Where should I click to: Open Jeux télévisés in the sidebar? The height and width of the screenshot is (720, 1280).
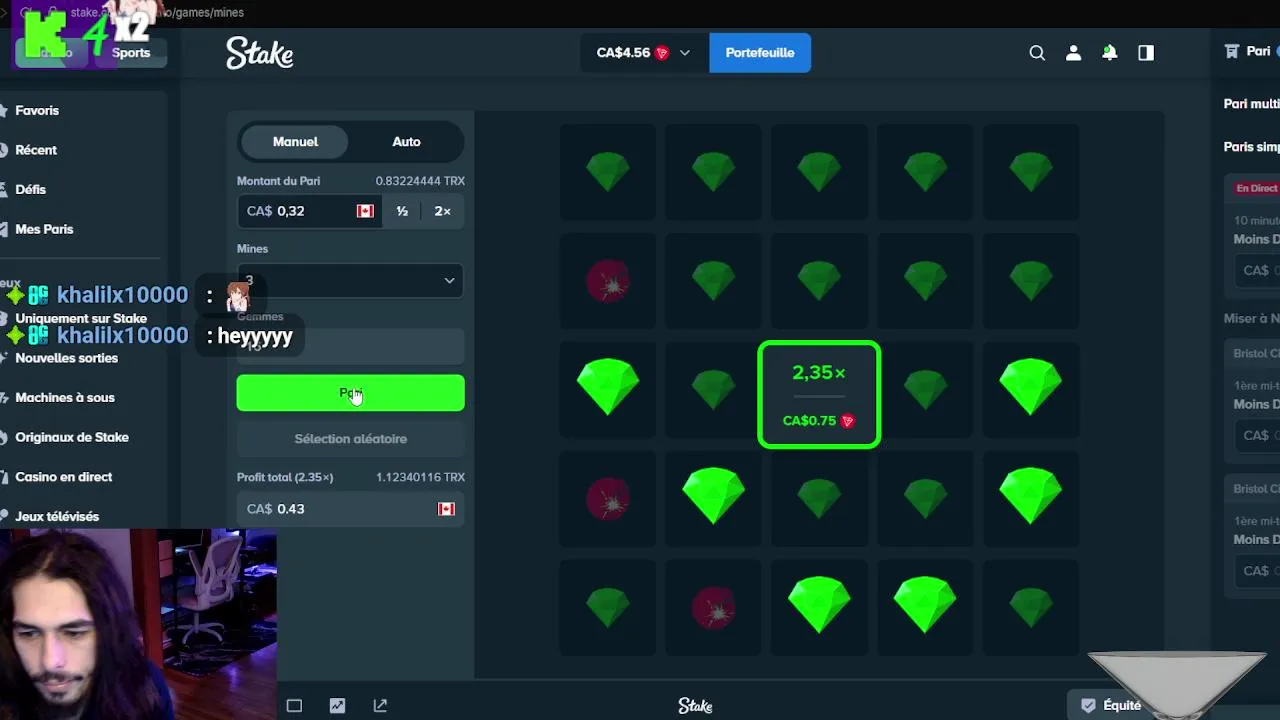(x=57, y=516)
